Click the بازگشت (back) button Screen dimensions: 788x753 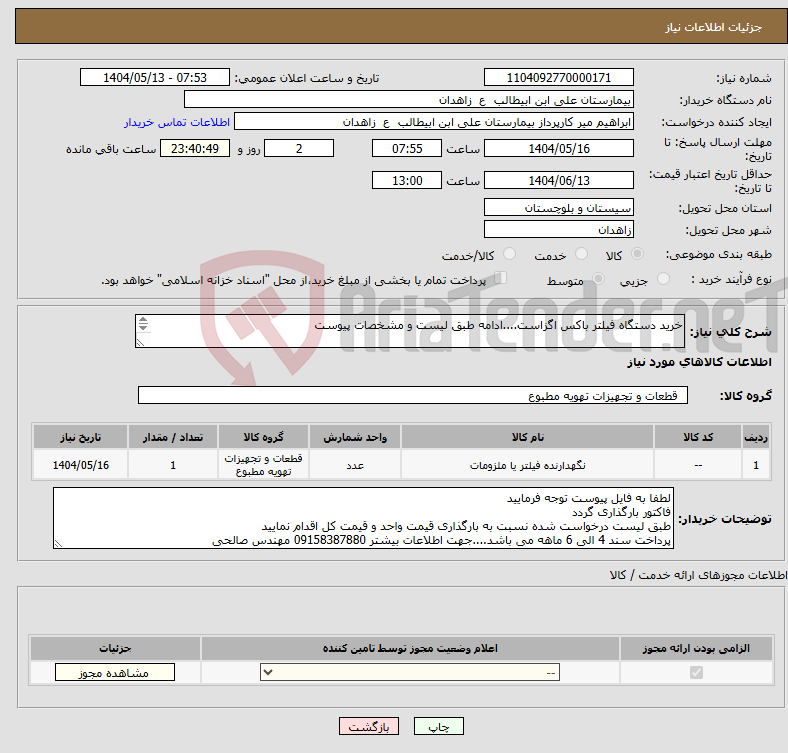pos(369,727)
